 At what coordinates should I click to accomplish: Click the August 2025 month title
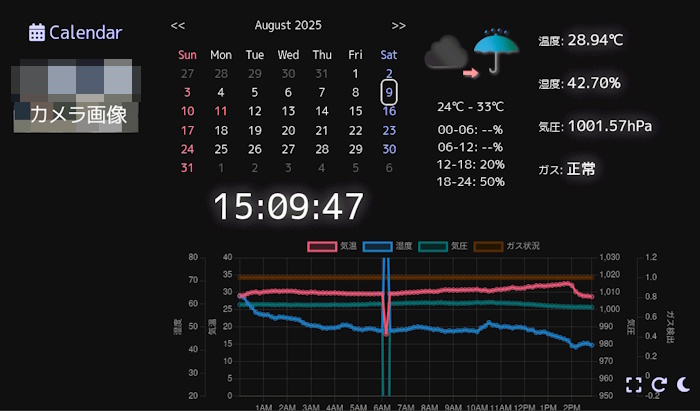click(x=288, y=25)
